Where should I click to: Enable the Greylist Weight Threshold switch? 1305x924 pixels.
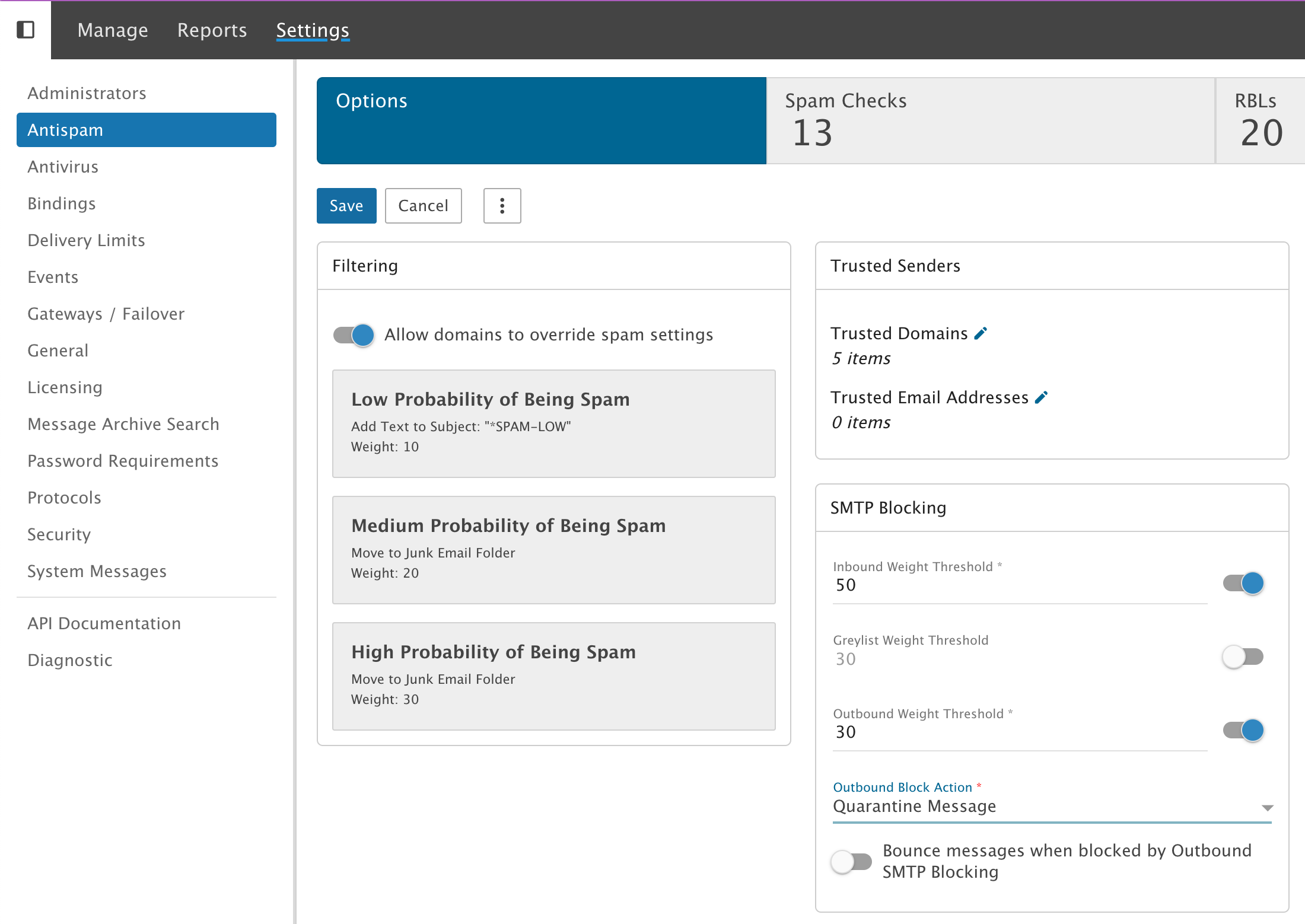coord(1243,657)
